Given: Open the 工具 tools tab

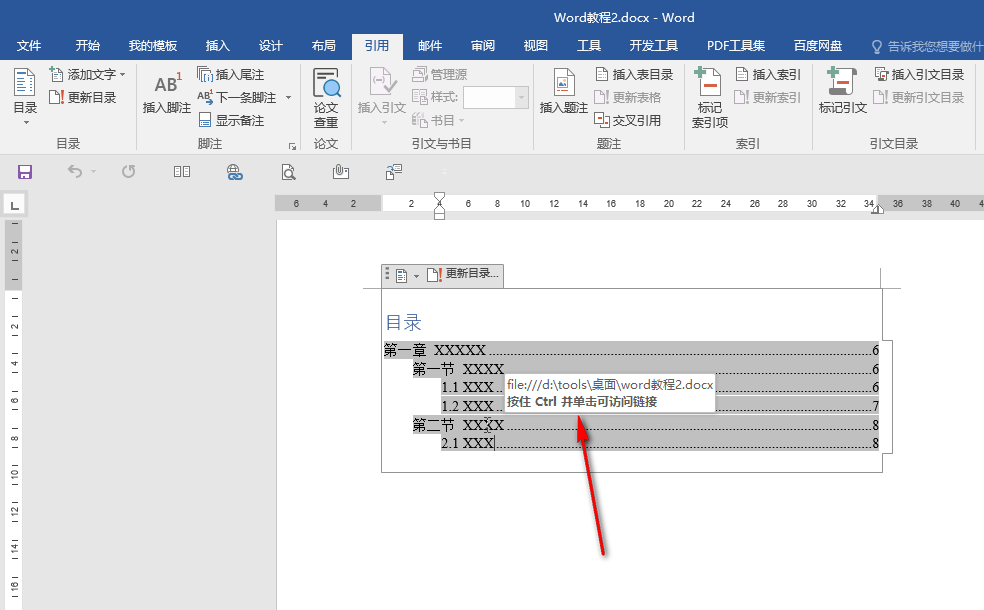Looking at the screenshot, I should pos(589,46).
